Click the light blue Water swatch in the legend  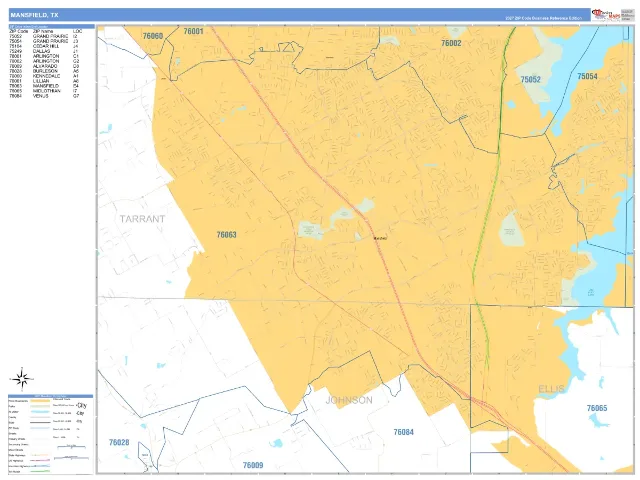[40, 412]
